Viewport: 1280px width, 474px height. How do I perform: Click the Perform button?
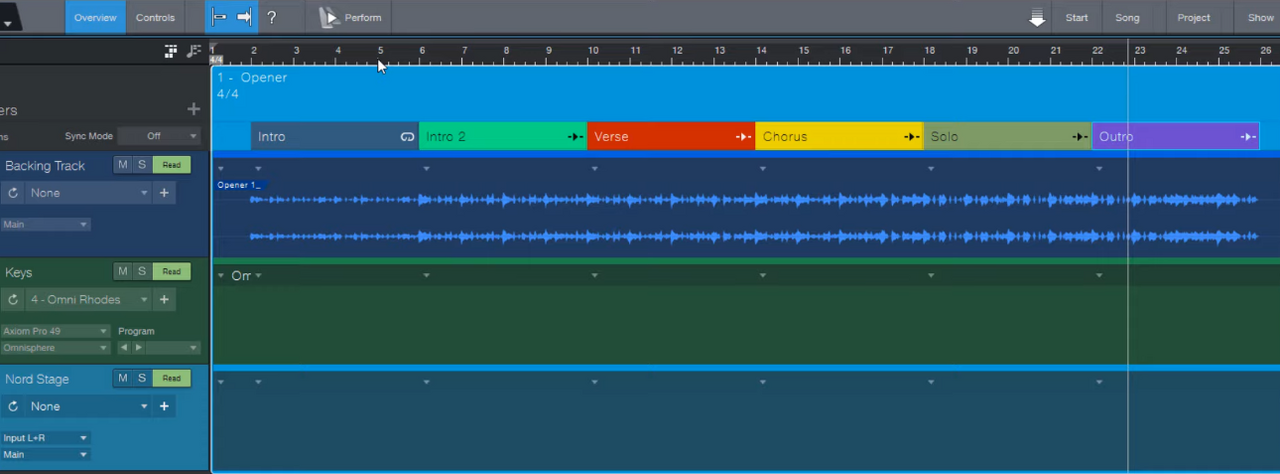(350, 17)
